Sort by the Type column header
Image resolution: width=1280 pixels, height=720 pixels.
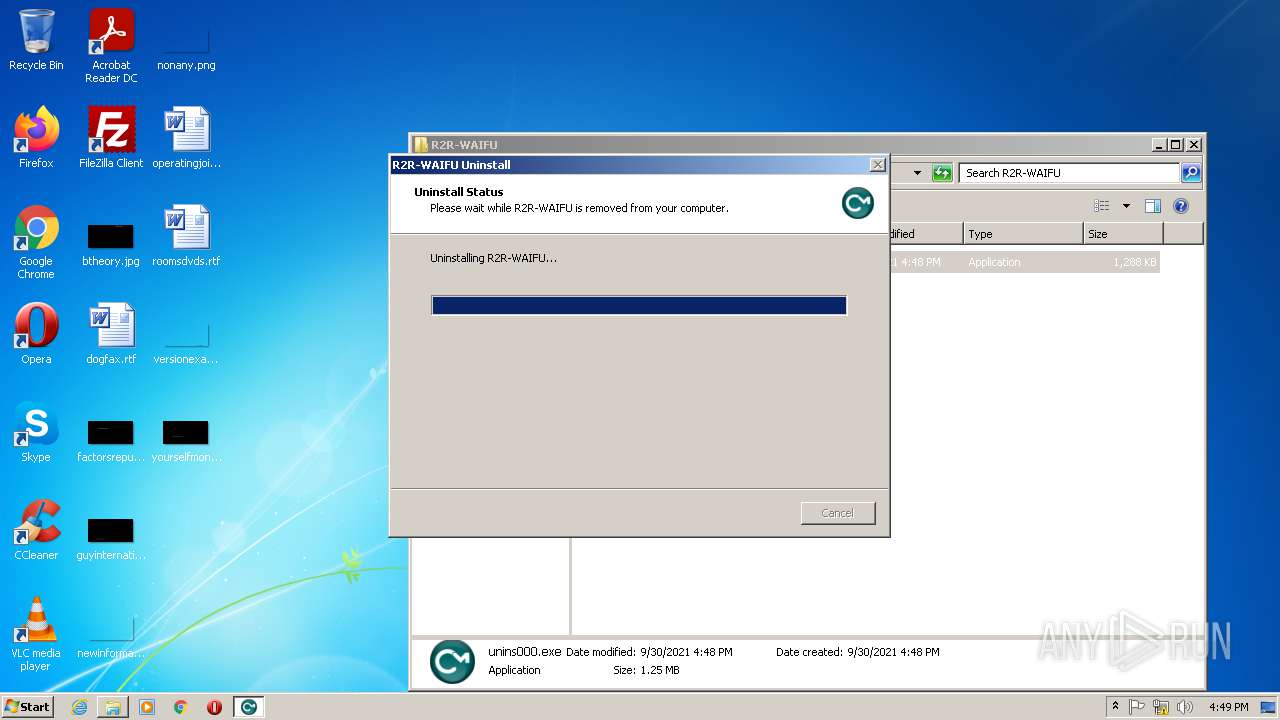1023,234
